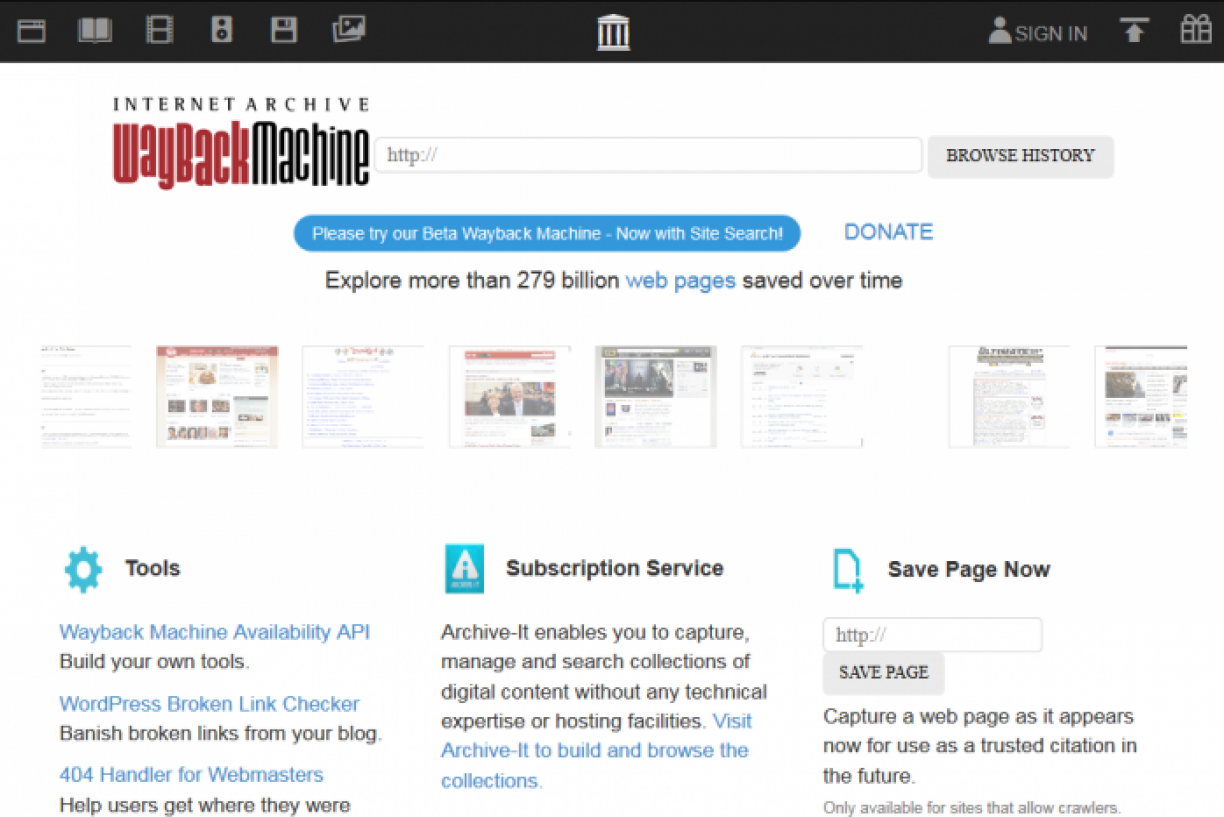Open the Audio speaker icon
This screenshot has width=1224, height=817.
(222, 30)
